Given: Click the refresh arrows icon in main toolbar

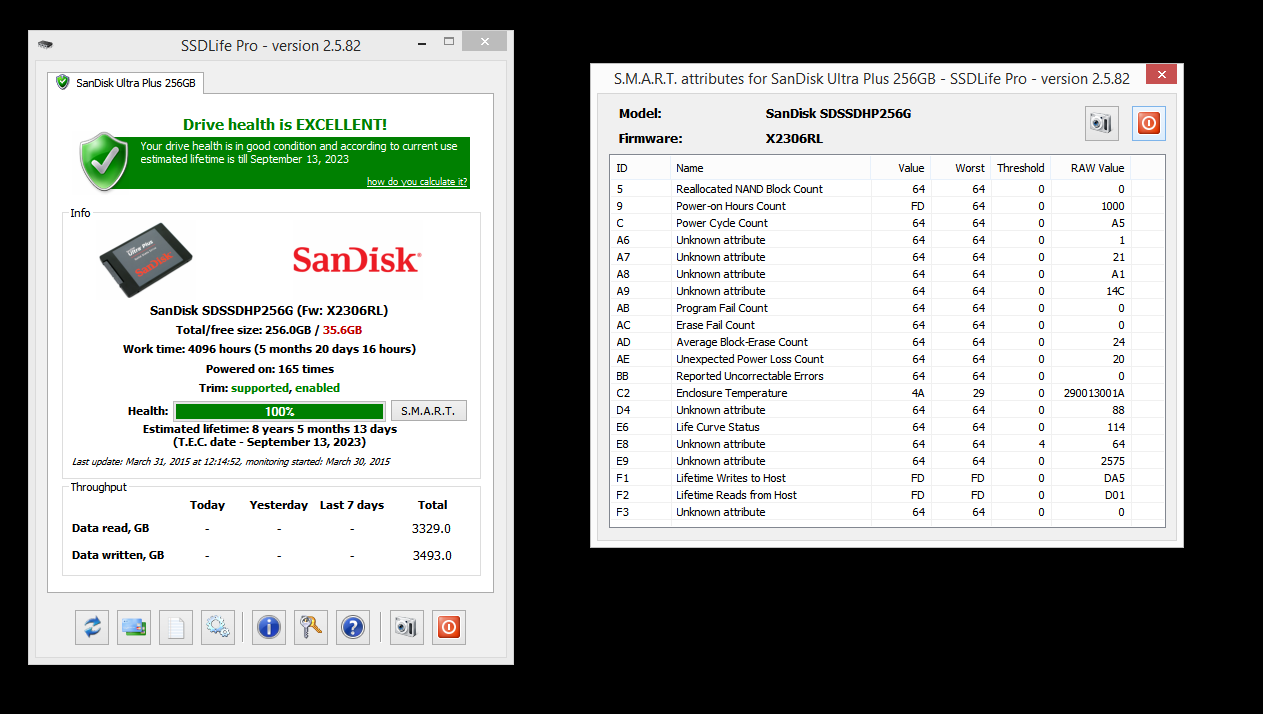Looking at the screenshot, I should pos(92,627).
